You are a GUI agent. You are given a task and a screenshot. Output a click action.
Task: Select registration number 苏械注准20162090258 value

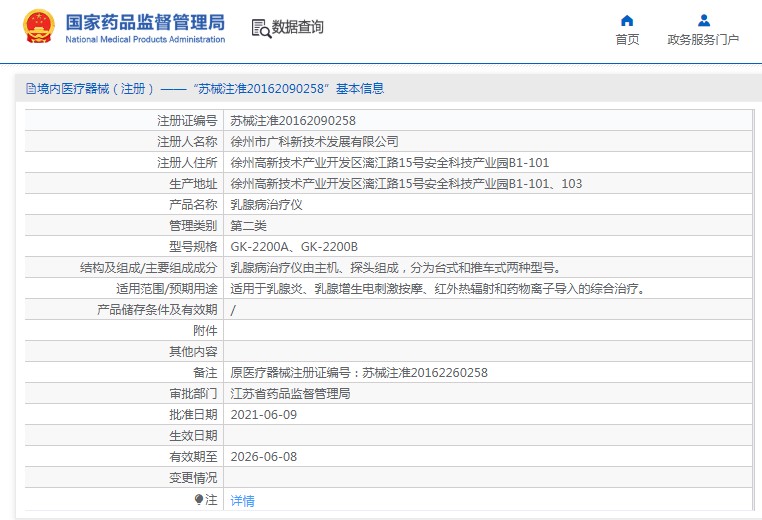pyautogui.click(x=293, y=121)
